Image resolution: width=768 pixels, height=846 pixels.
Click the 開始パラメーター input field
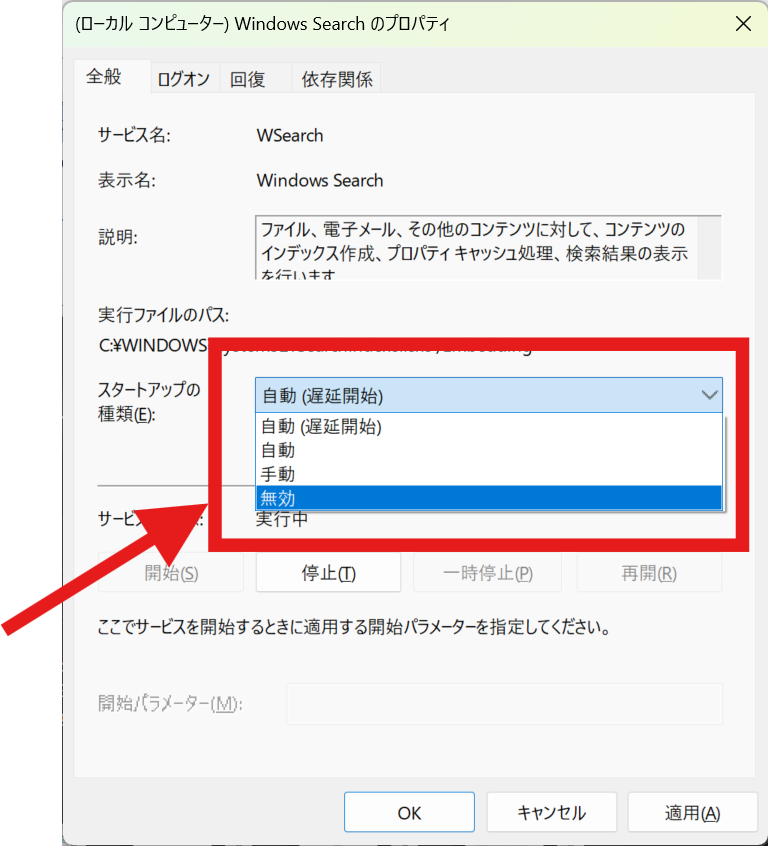(504, 704)
